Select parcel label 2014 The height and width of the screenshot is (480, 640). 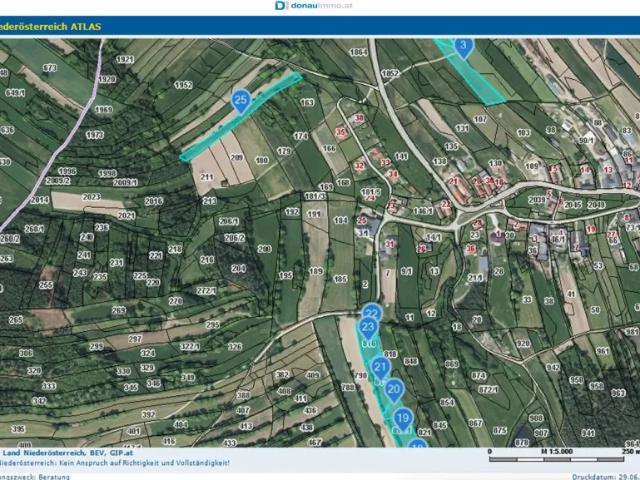pos(40,200)
